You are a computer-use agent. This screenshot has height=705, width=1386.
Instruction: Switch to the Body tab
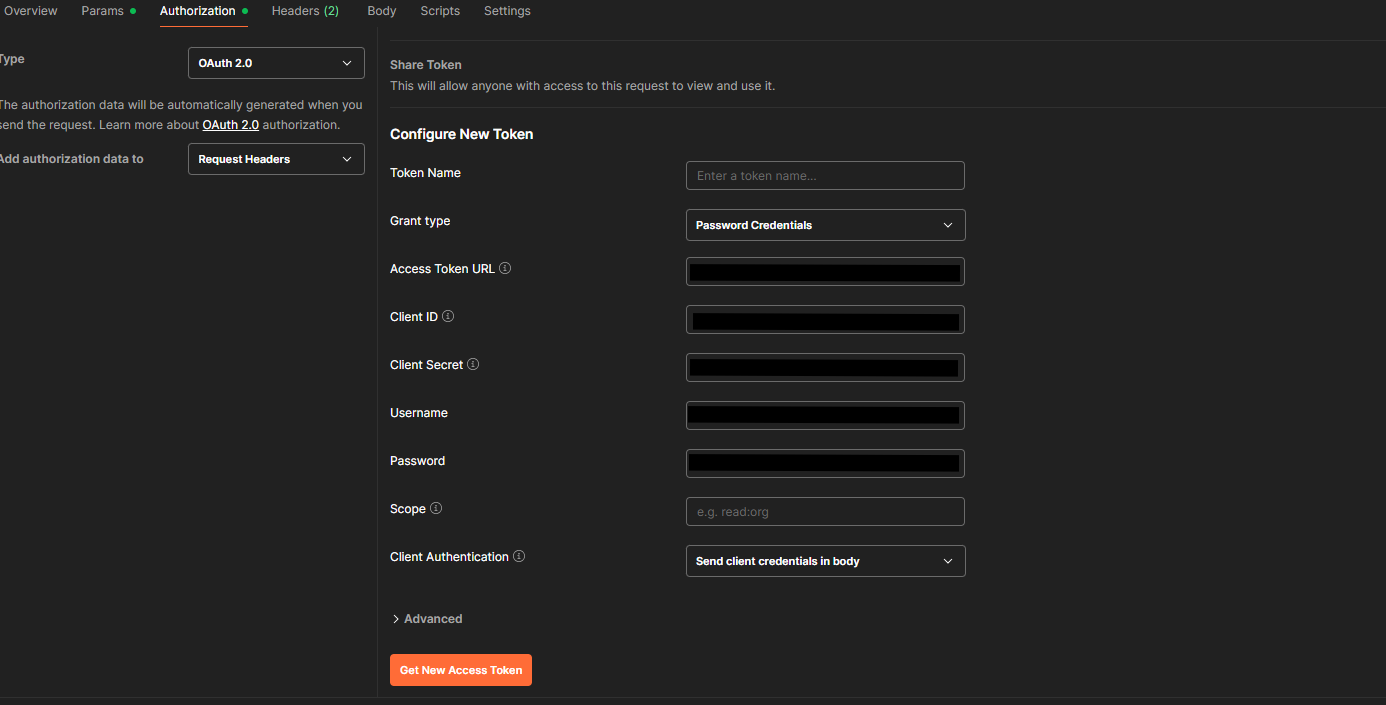click(x=382, y=11)
